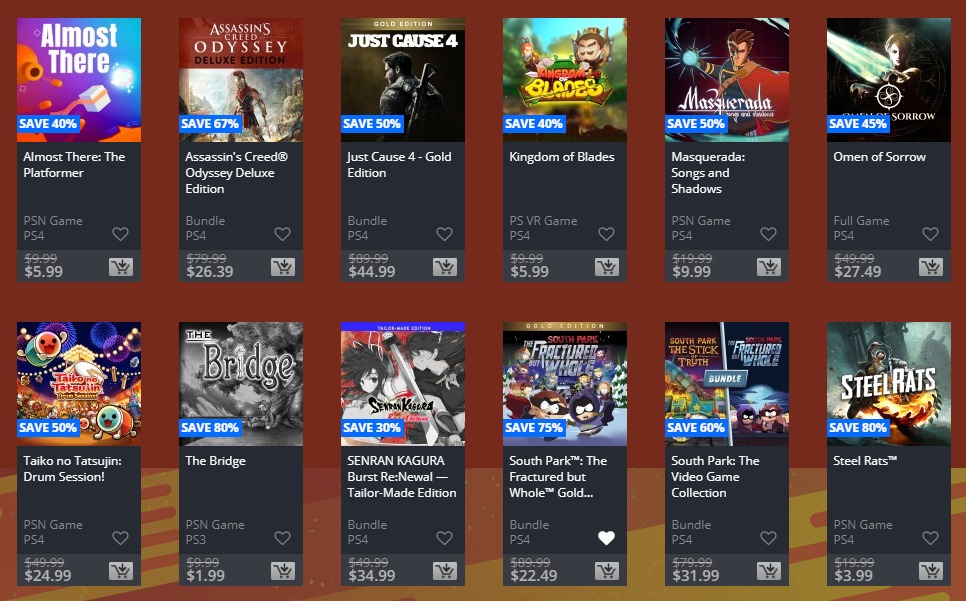Remove South Park Fractured but Whole from wishlist

point(606,538)
